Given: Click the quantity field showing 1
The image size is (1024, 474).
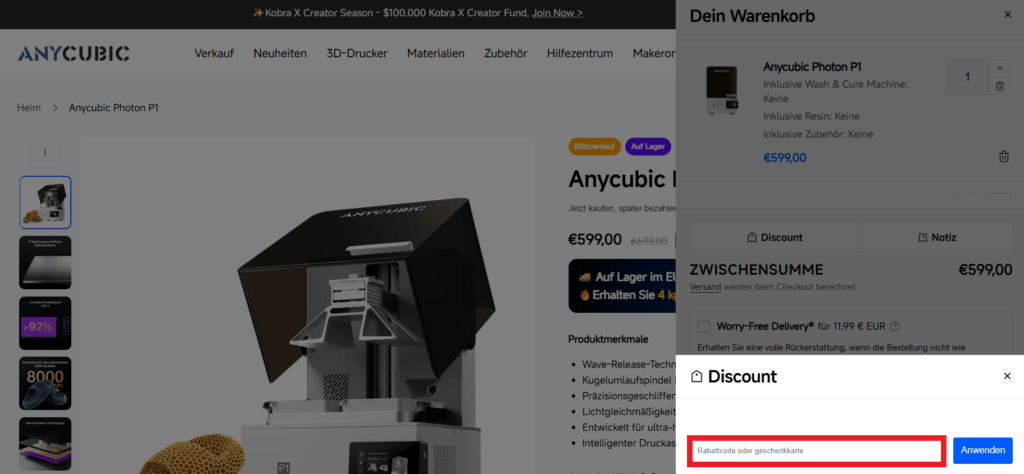Looking at the screenshot, I should coord(967,77).
